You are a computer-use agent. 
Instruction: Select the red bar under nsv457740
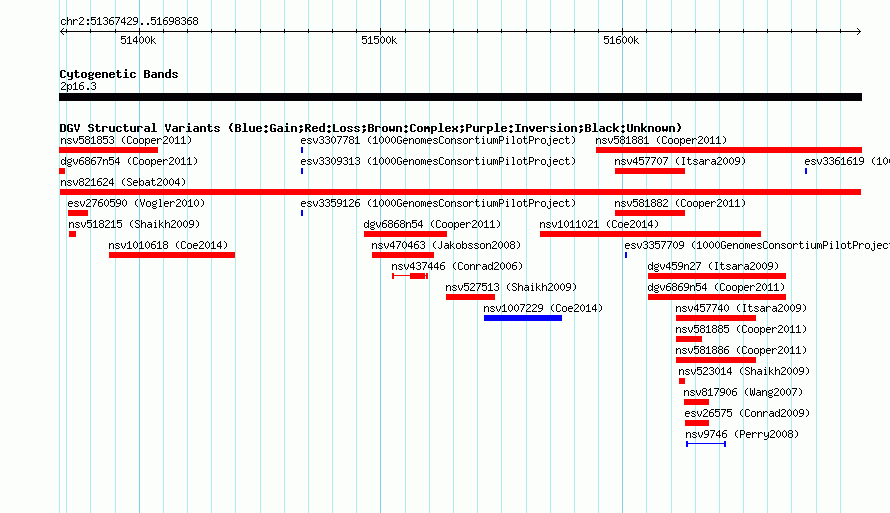[x=716, y=318]
